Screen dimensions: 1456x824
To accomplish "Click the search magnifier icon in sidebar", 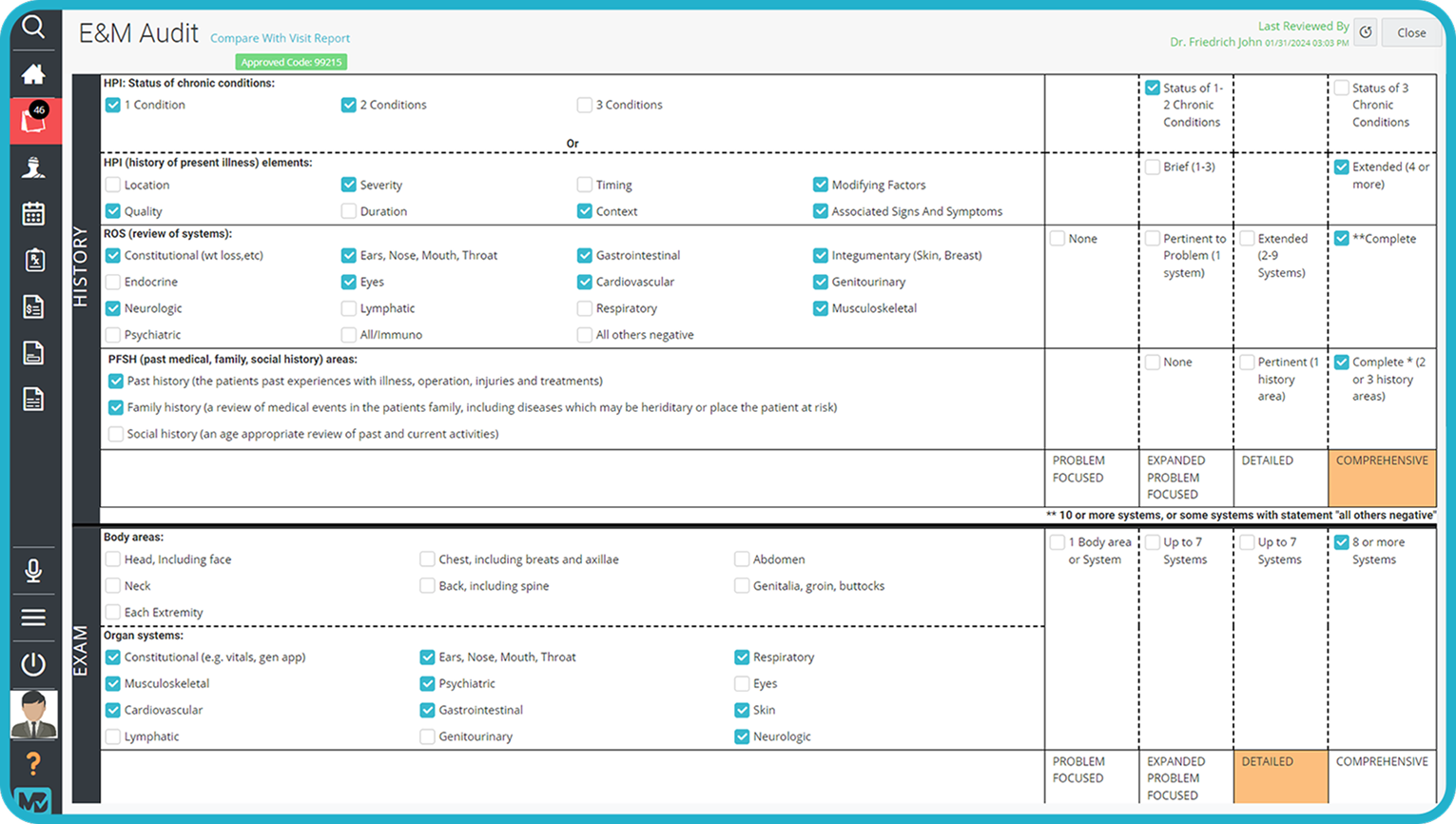I will 33,27.
